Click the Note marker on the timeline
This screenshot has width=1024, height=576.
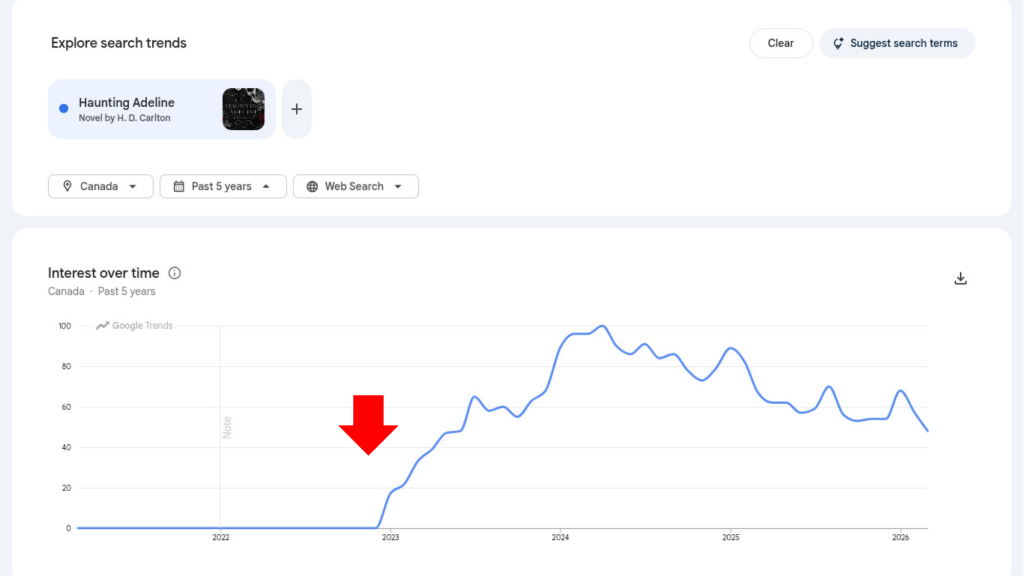pos(229,426)
